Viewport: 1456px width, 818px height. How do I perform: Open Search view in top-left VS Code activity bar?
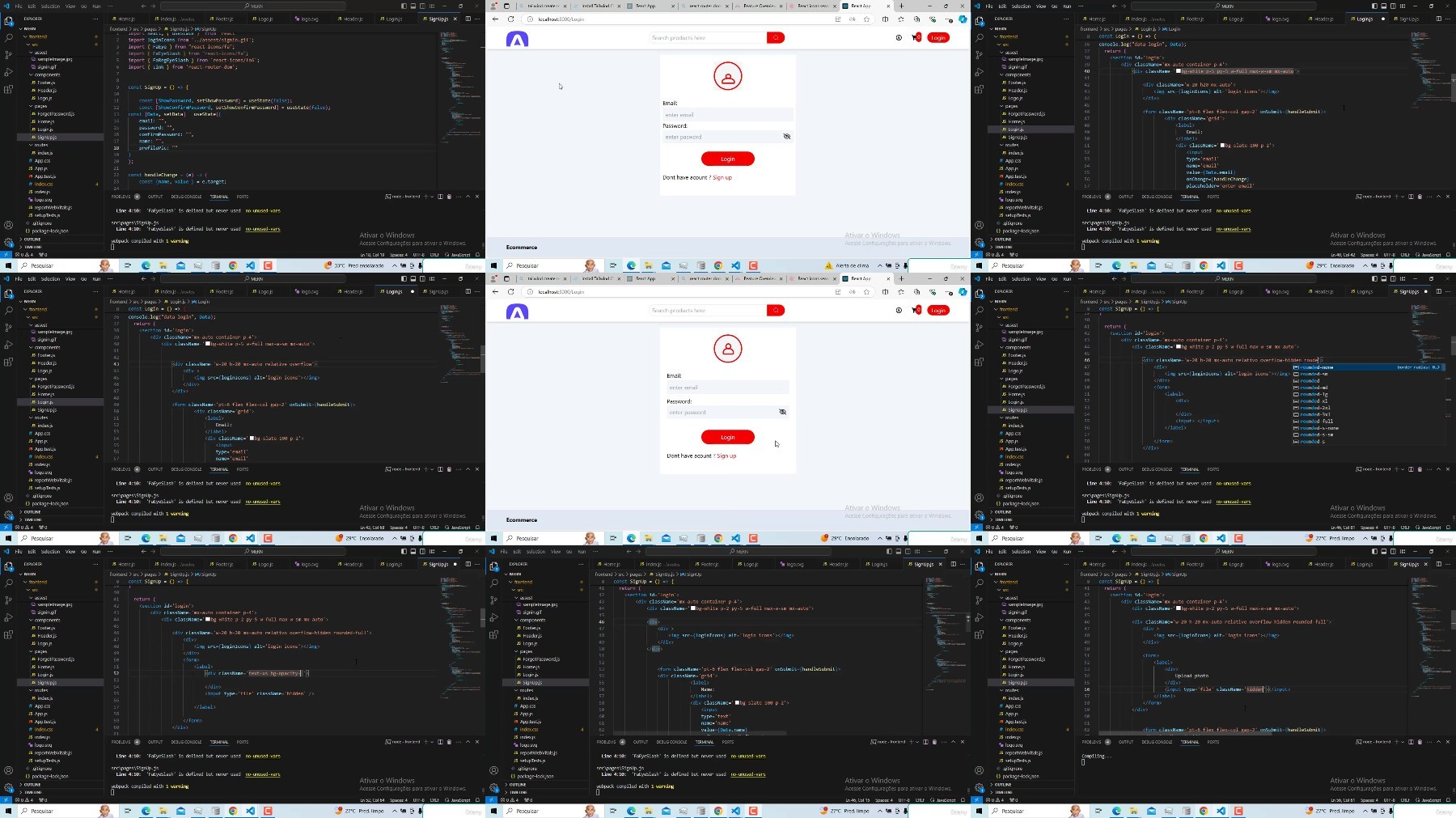pyautogui.click(x=8, y=37)
